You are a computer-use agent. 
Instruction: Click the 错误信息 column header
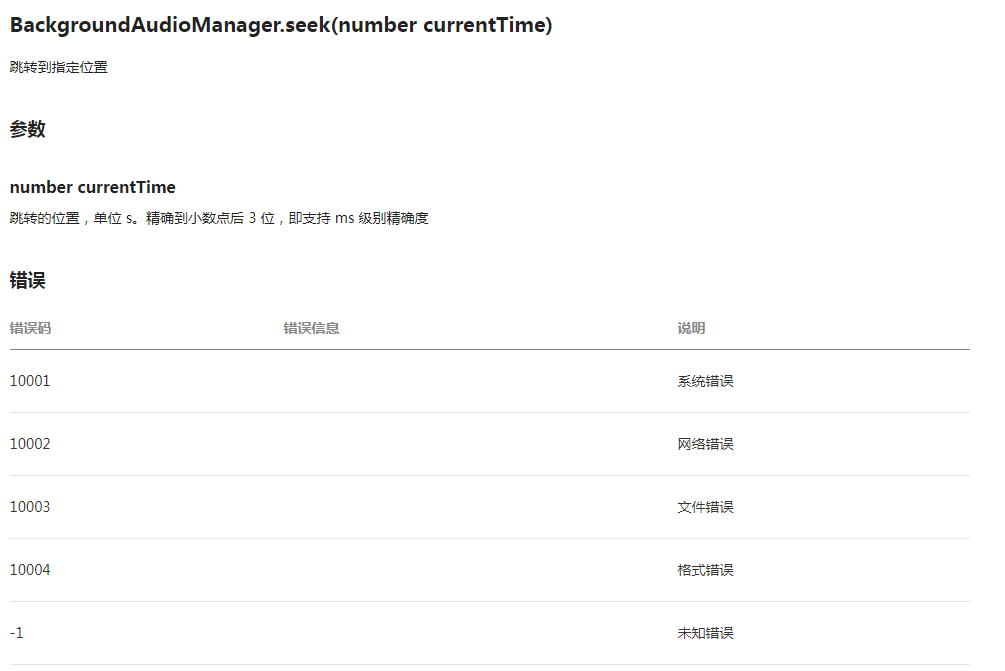(x=311, y=328)
